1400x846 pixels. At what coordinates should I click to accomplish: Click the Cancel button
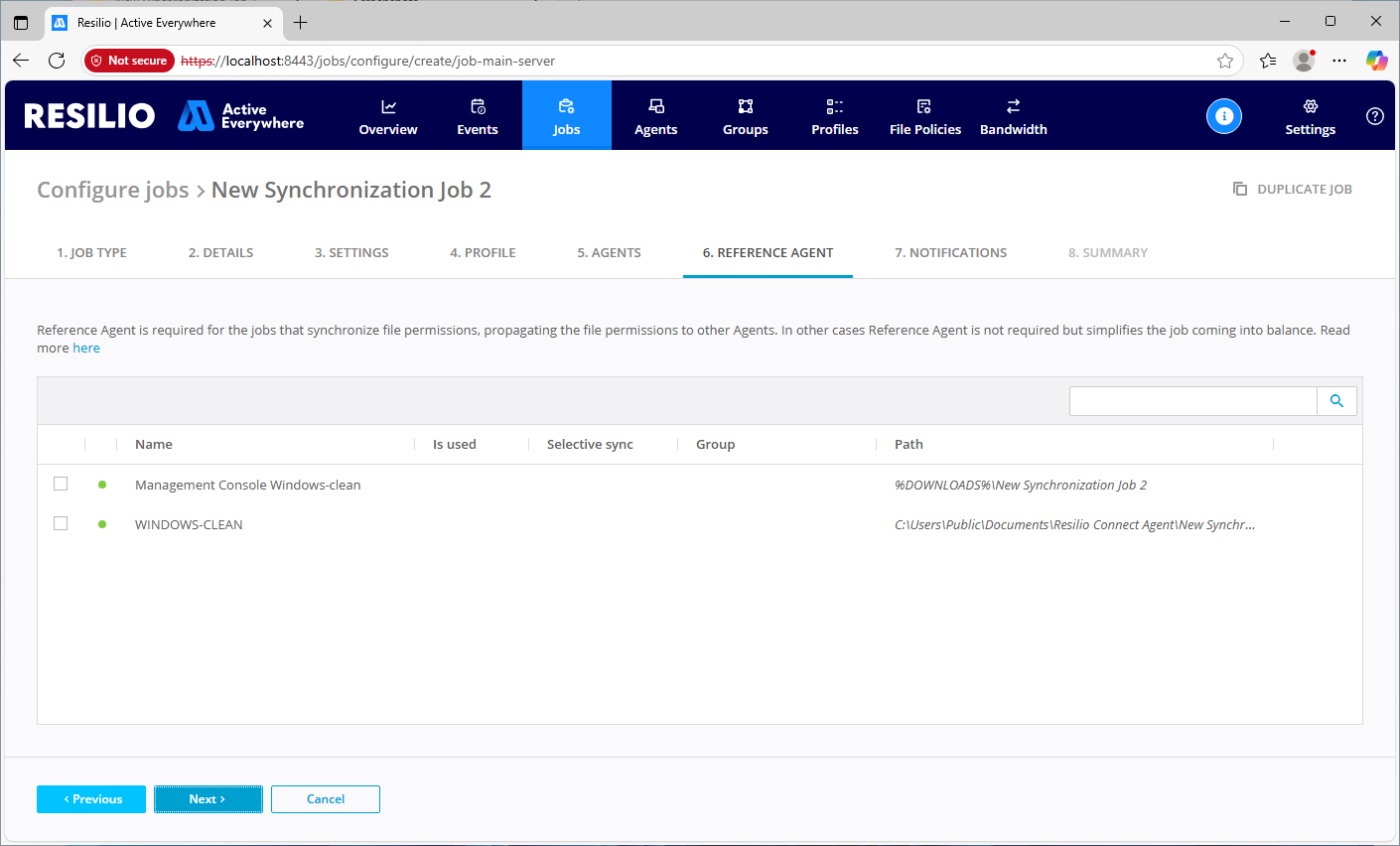pyautogui.click(x=326, y=799)
